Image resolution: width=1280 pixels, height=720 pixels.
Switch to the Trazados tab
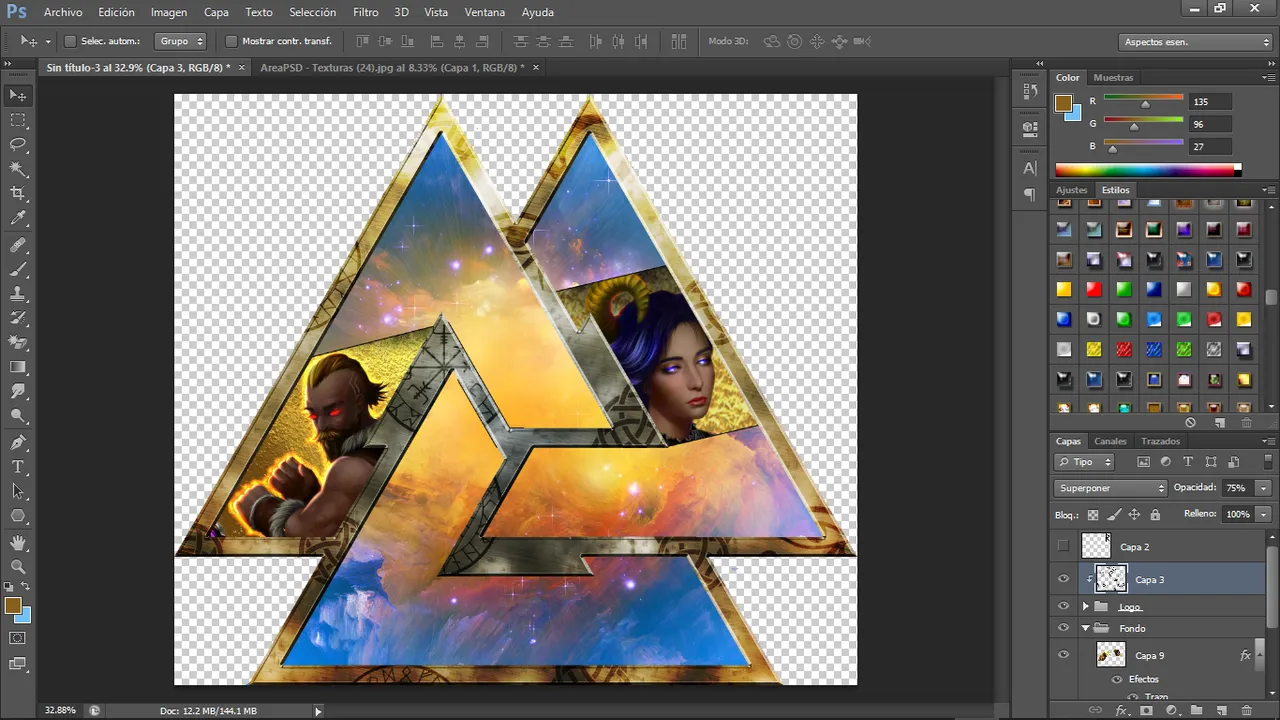point(1160,441)
